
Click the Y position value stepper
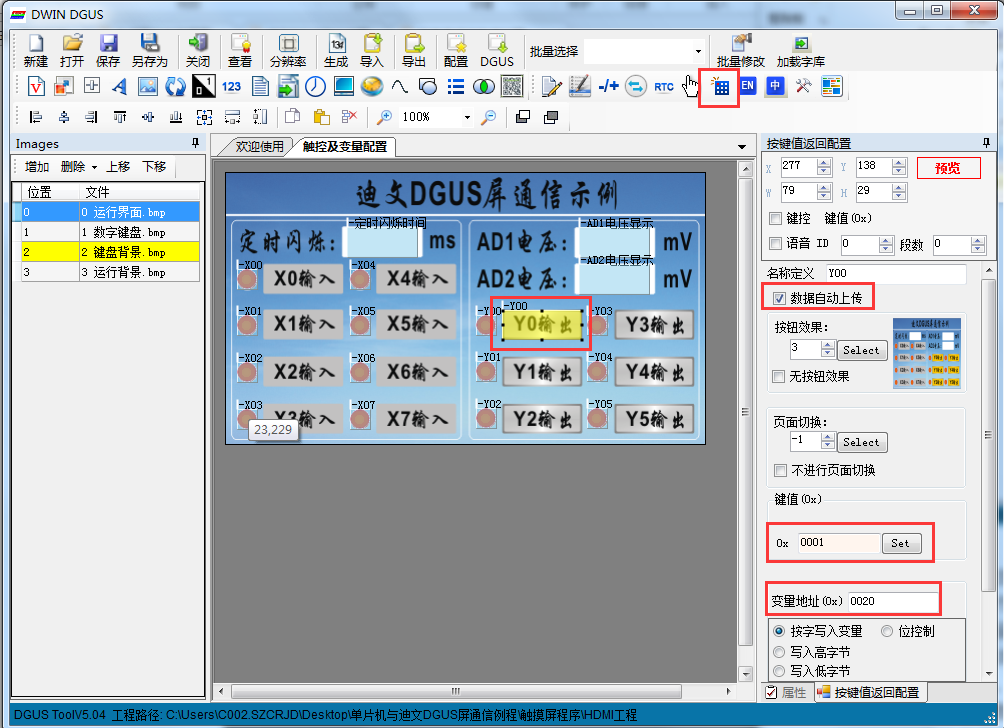click(899, 167)
